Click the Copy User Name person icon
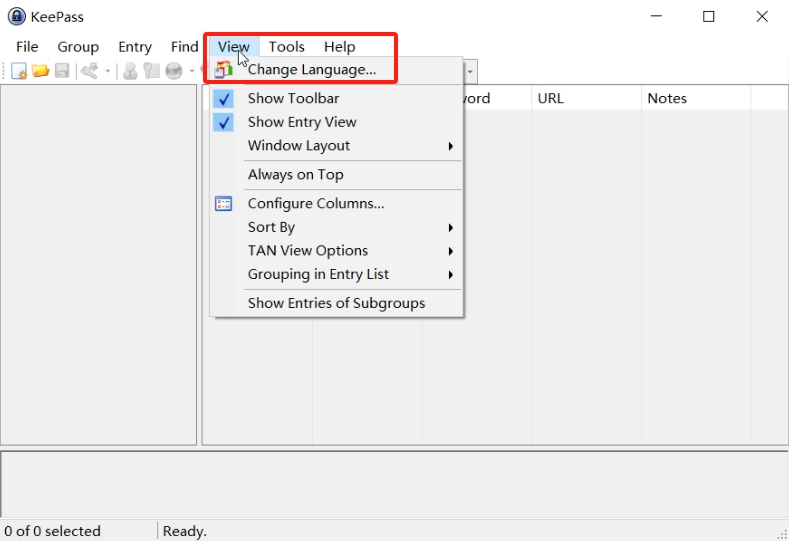Image resolution: width=789 pixels, height=541 pixels. click(130, 71)
